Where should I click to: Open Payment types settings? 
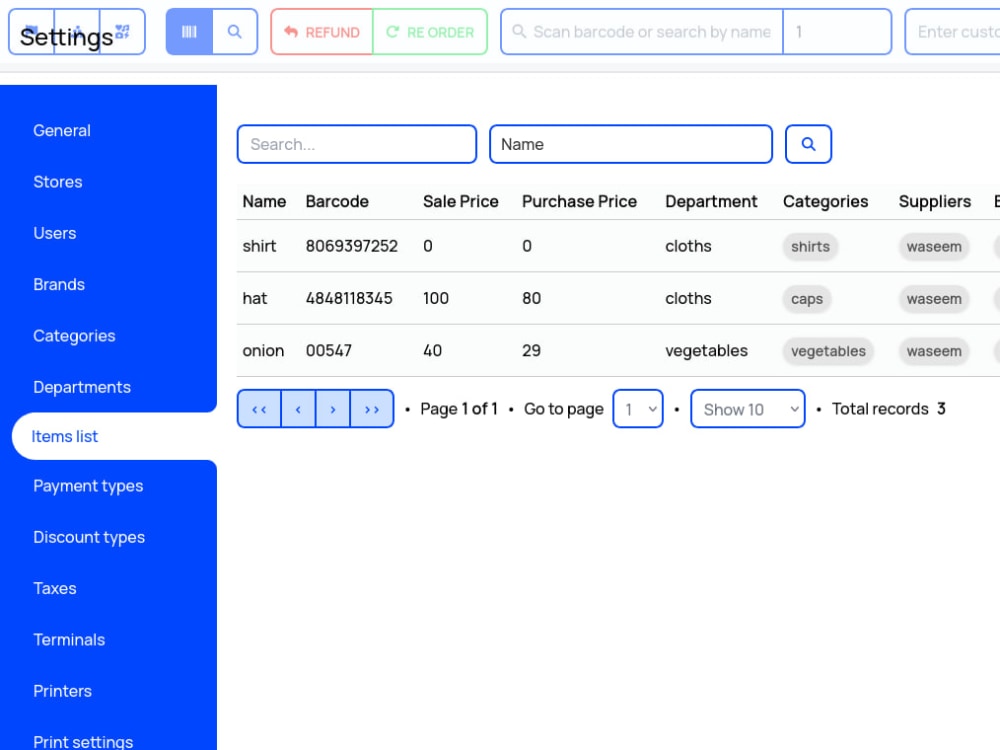click(88, 486)
